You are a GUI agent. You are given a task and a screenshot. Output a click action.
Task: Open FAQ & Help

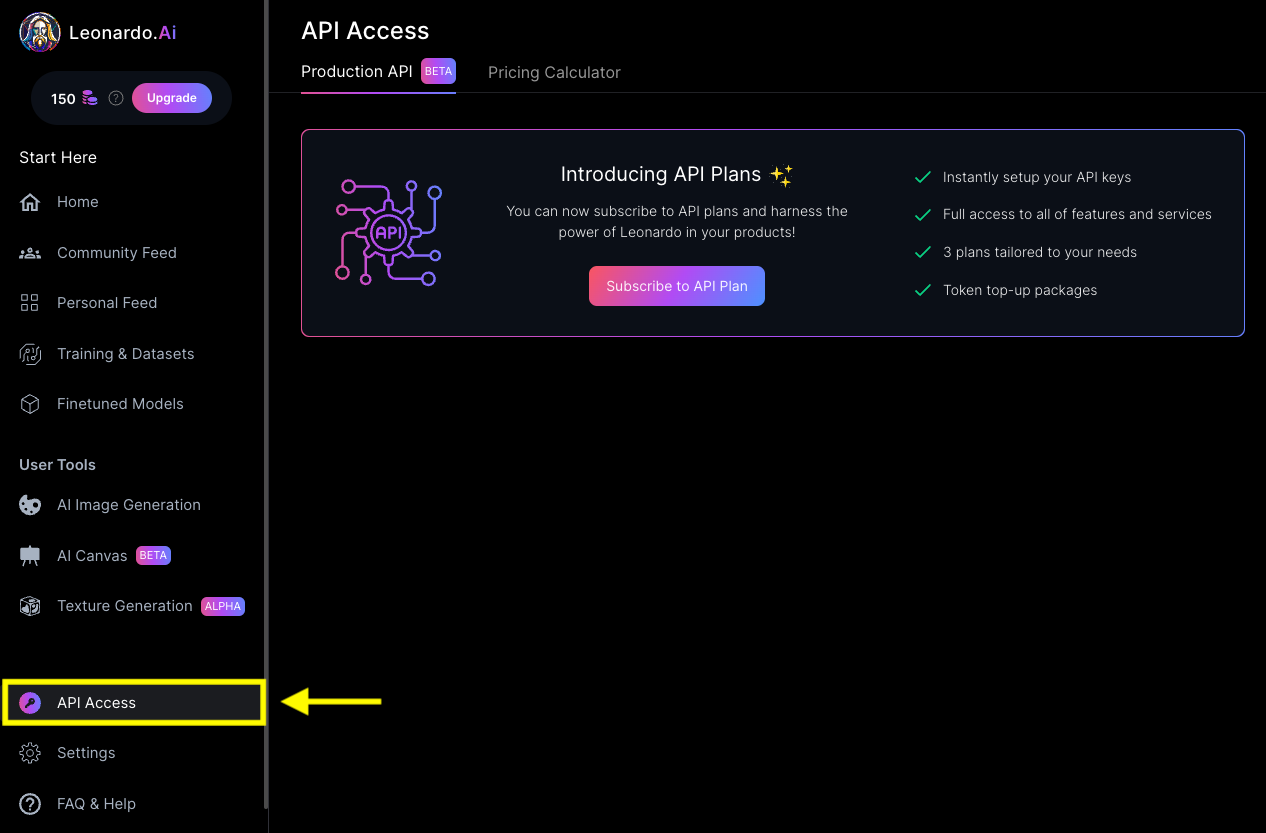coord(96,804)
